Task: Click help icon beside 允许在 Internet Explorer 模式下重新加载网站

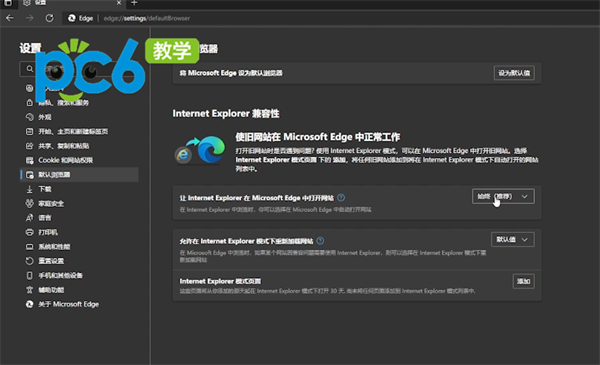Action: click(320, 241)
